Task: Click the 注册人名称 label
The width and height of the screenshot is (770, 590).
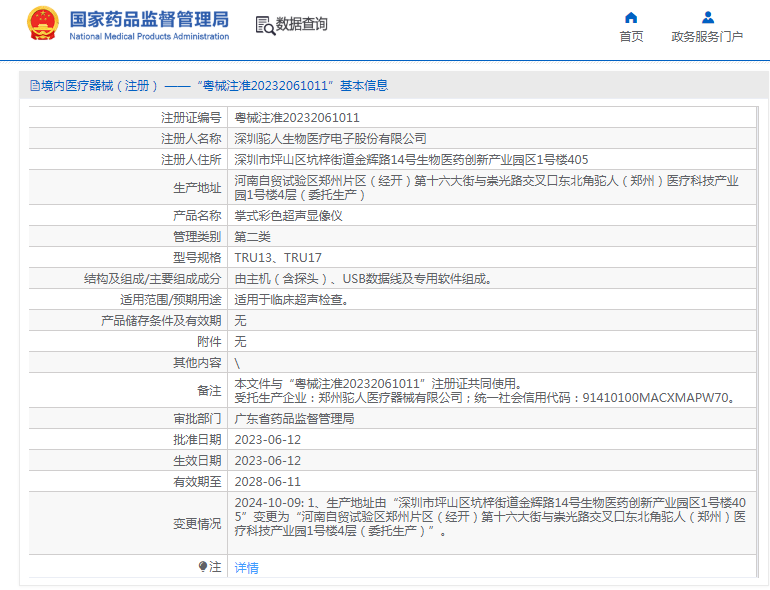Action: click(x=191, y=139)
